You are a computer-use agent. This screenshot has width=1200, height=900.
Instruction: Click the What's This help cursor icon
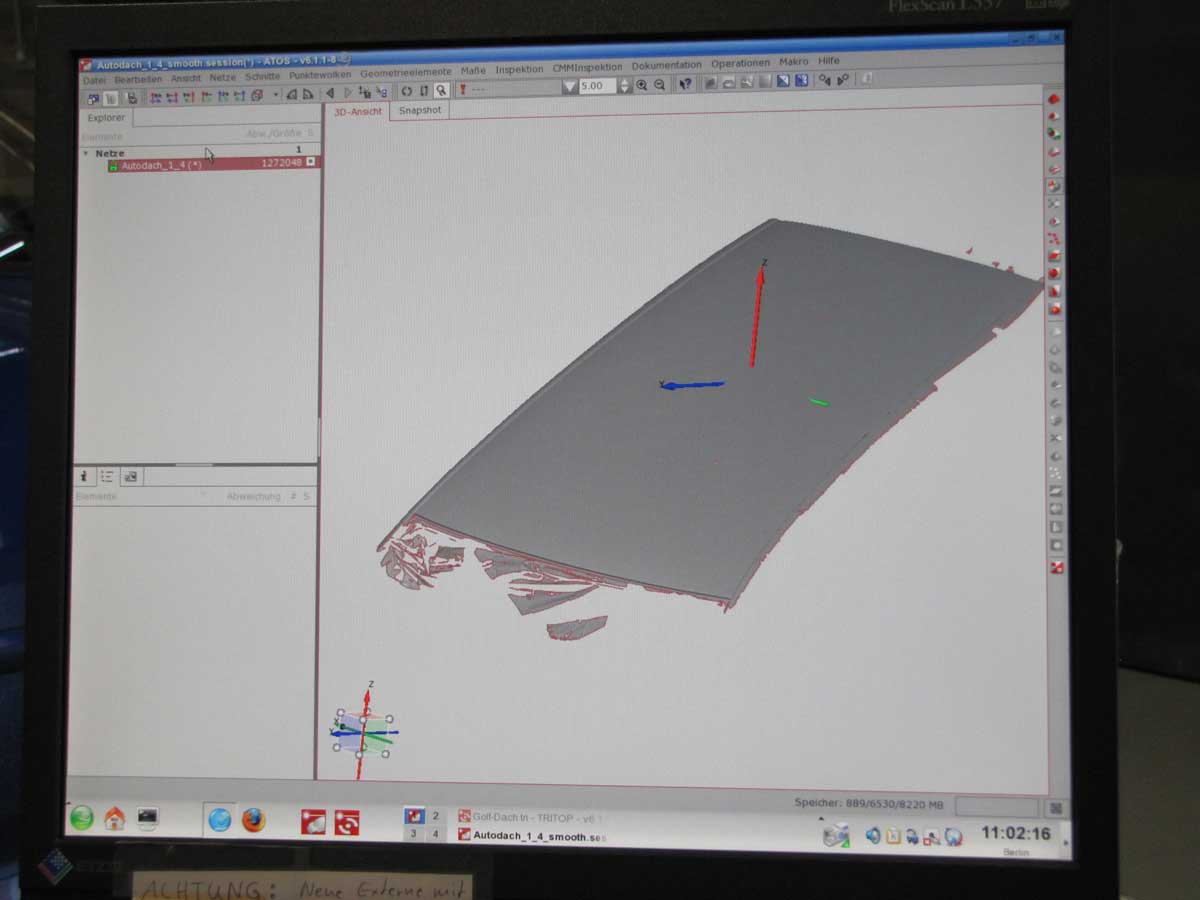pyautogui.click(x=685, y=86)
